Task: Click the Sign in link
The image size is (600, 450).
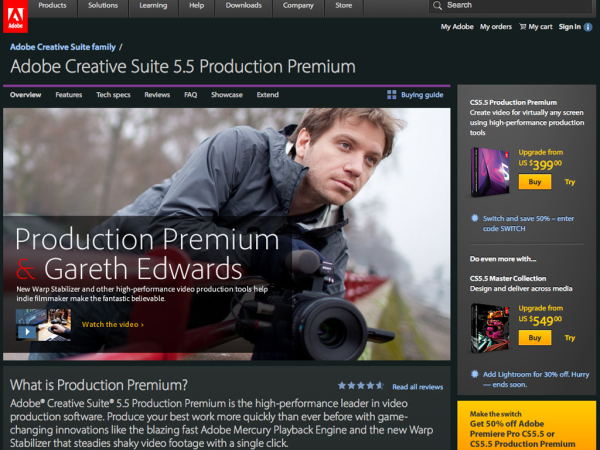Action: tap(569, 27)
